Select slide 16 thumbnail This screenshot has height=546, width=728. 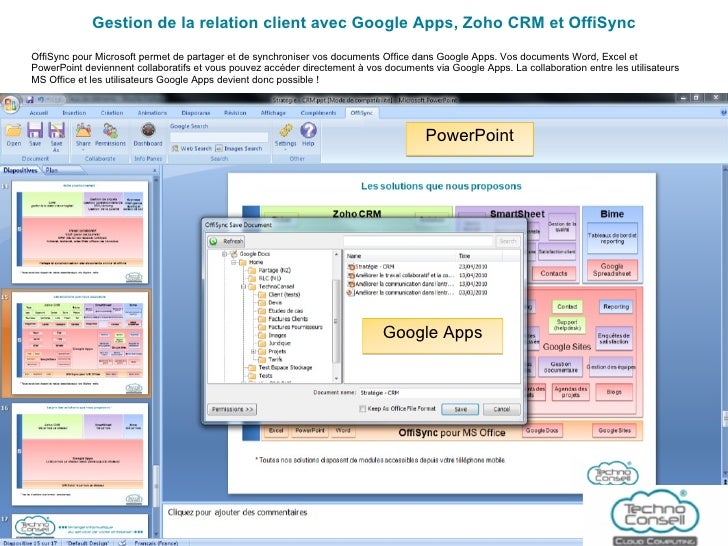pyautogui.click(x=79, y=454)
